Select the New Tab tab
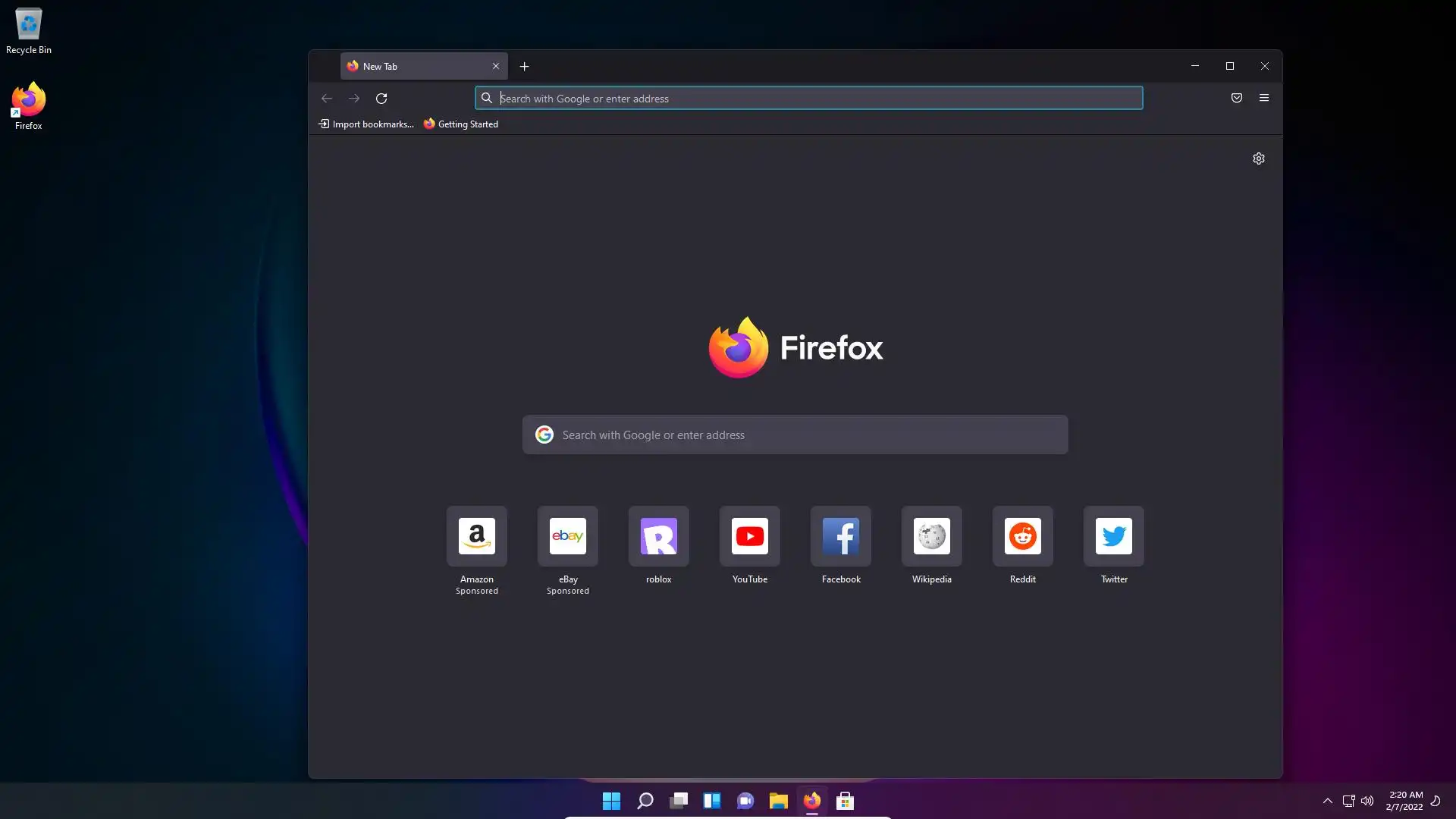 (413, 67)
